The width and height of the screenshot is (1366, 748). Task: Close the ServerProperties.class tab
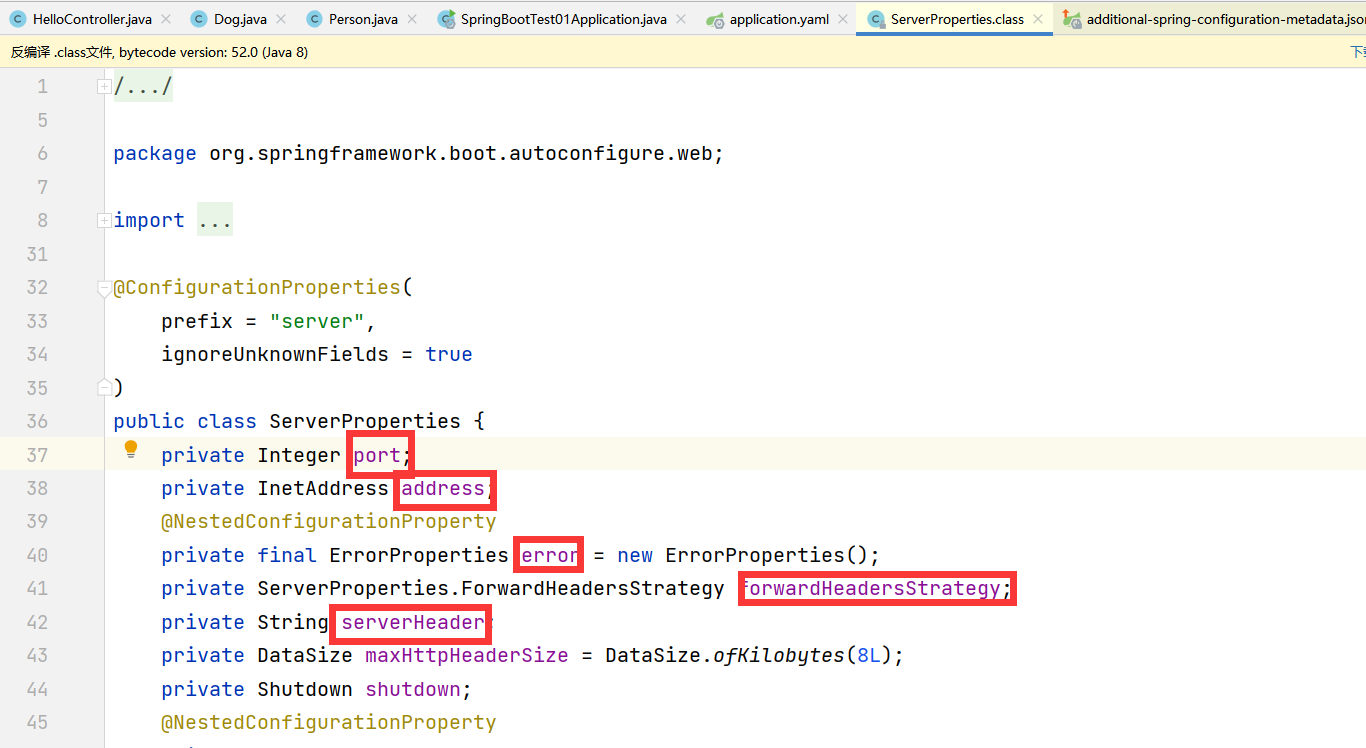tap(1038, 19)
